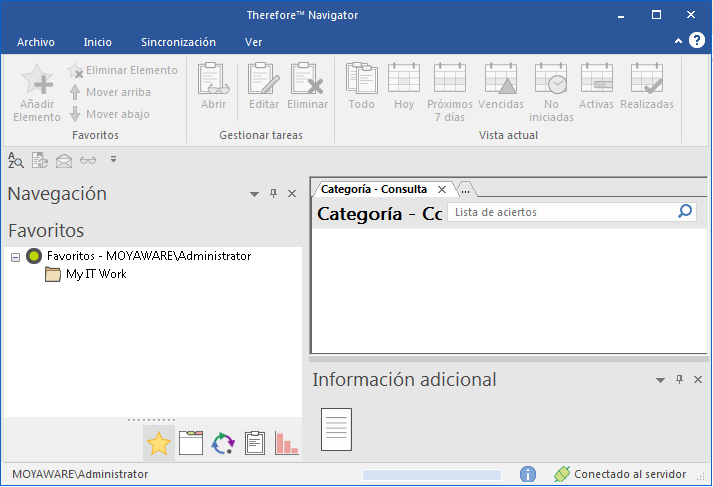Click the Editar task icon
The image size is (713, 487).
264,79
